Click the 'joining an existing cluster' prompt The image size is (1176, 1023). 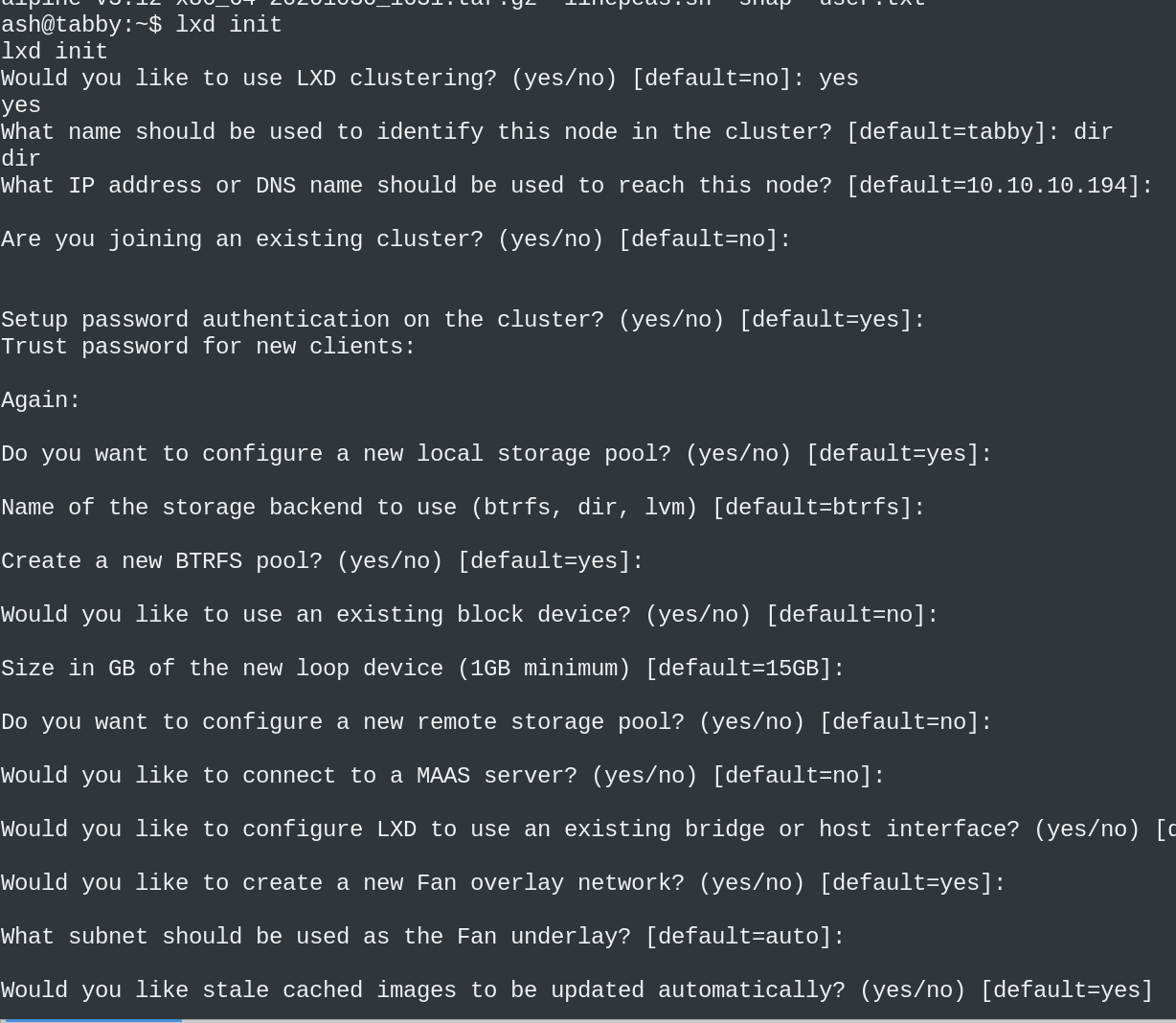[x=396, y=239]
